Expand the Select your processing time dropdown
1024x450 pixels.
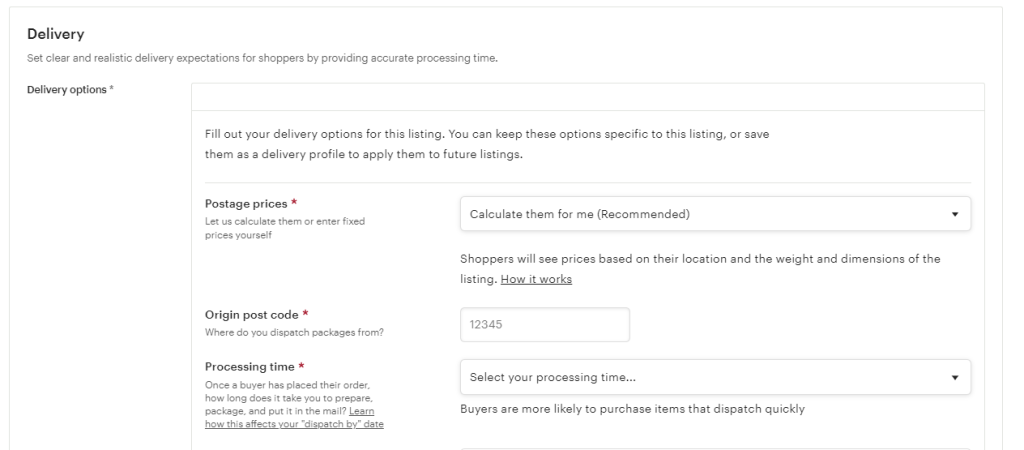715,377
